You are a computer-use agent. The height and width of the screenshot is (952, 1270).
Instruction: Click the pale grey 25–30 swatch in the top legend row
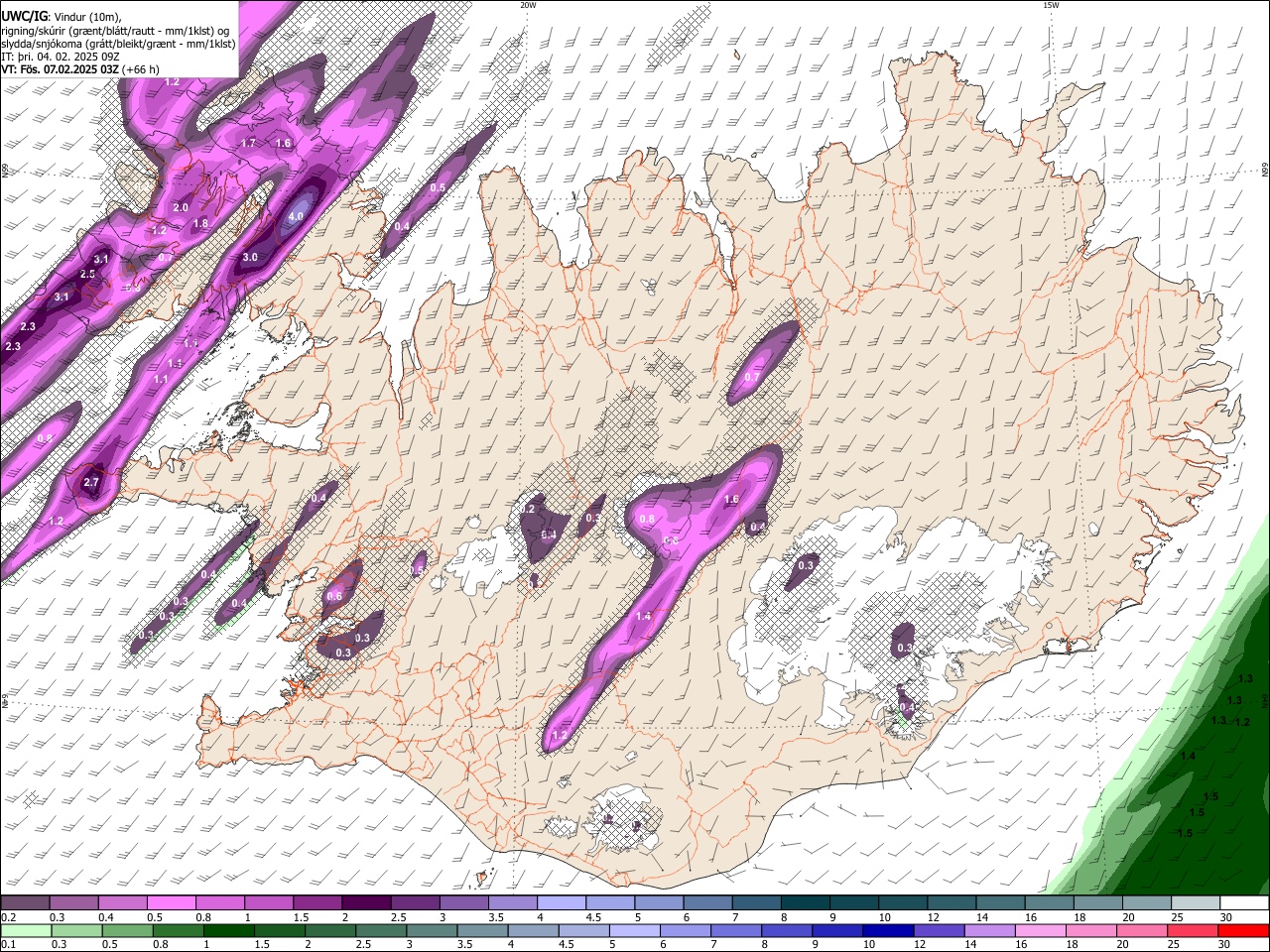1195,903
